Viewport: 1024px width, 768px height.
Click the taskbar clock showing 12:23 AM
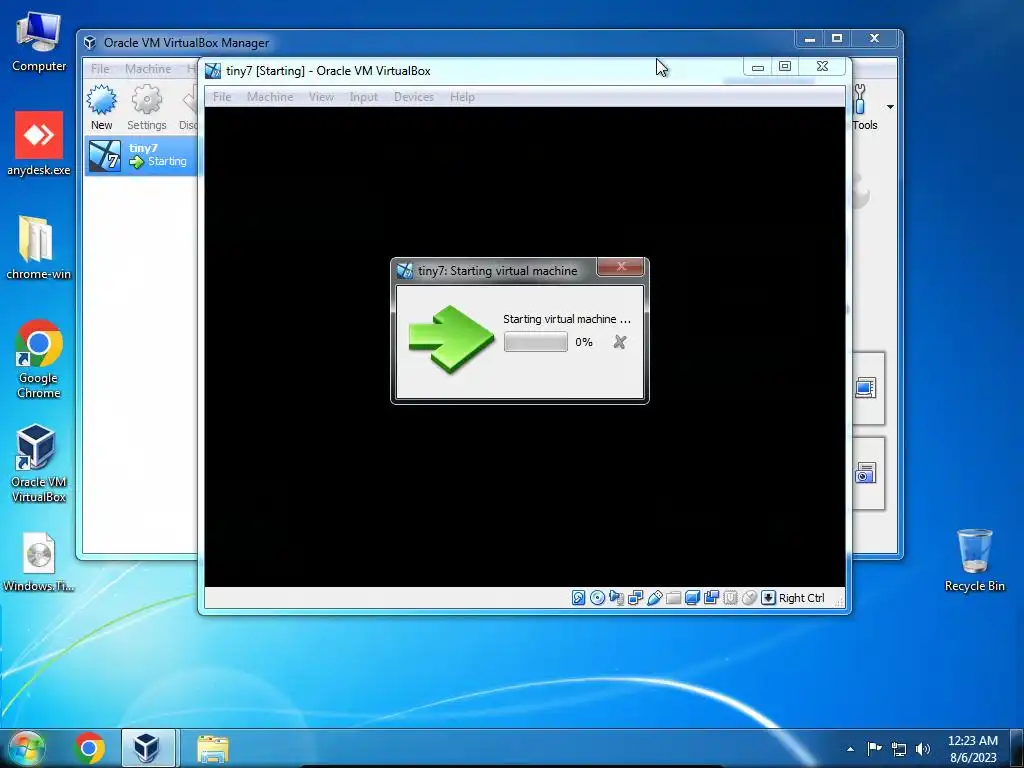click(972, 748)
